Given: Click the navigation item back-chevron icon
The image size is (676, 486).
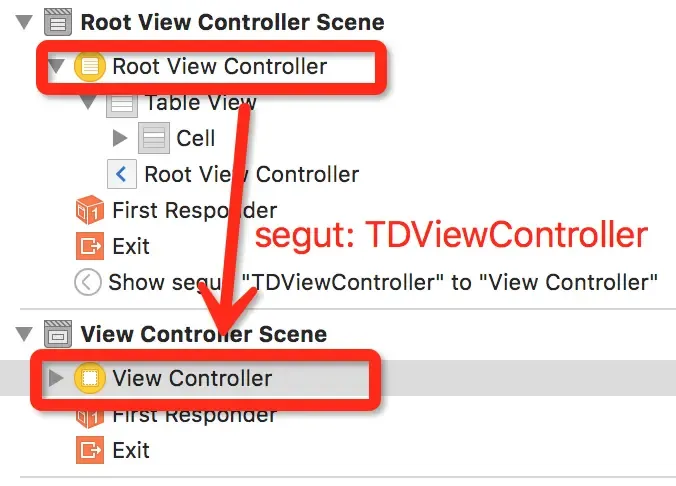Looking at the screenshot, I should pos(122,174).
